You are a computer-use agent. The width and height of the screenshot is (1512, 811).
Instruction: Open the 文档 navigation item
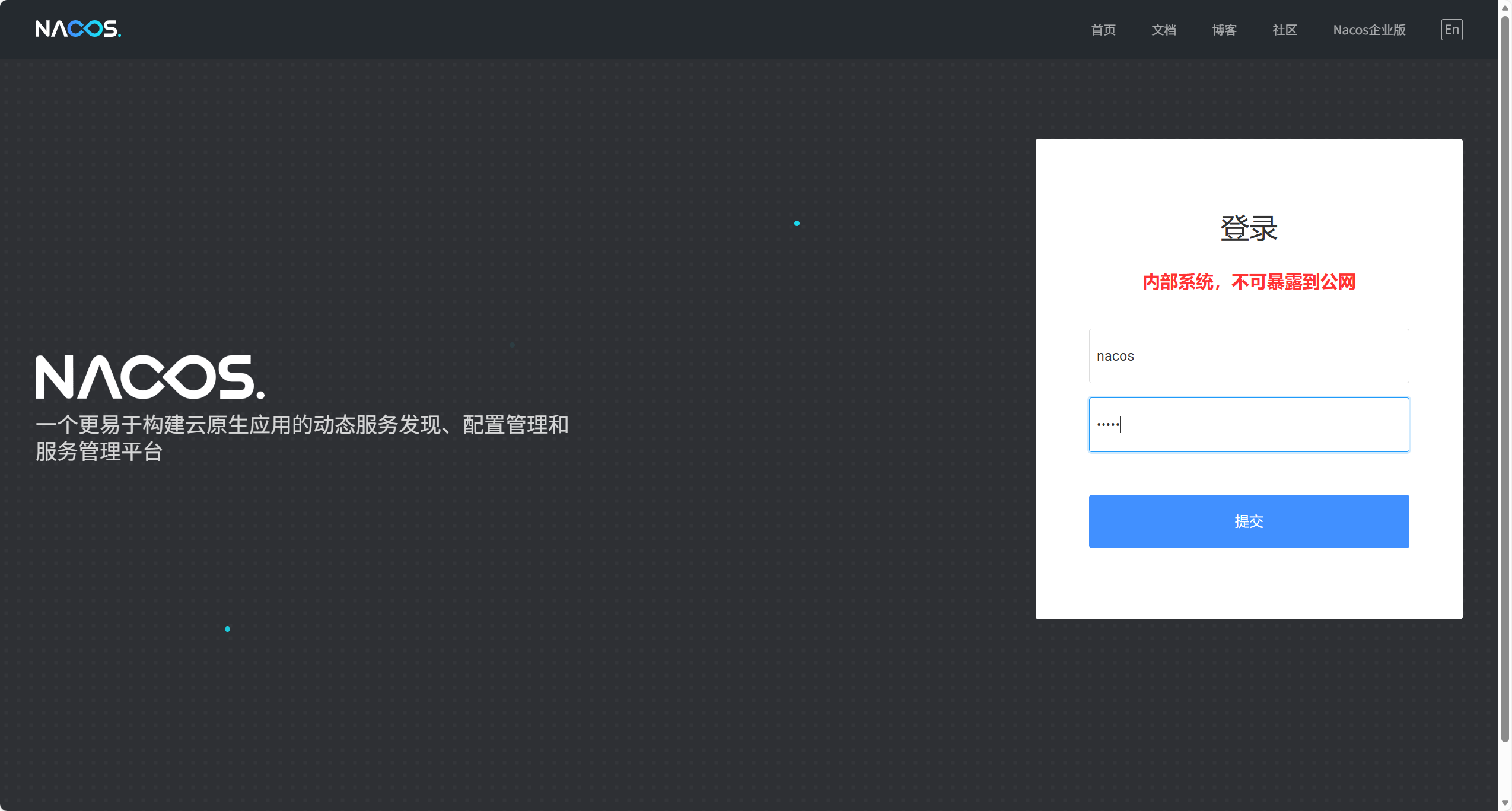click(x=1163, y=29)
